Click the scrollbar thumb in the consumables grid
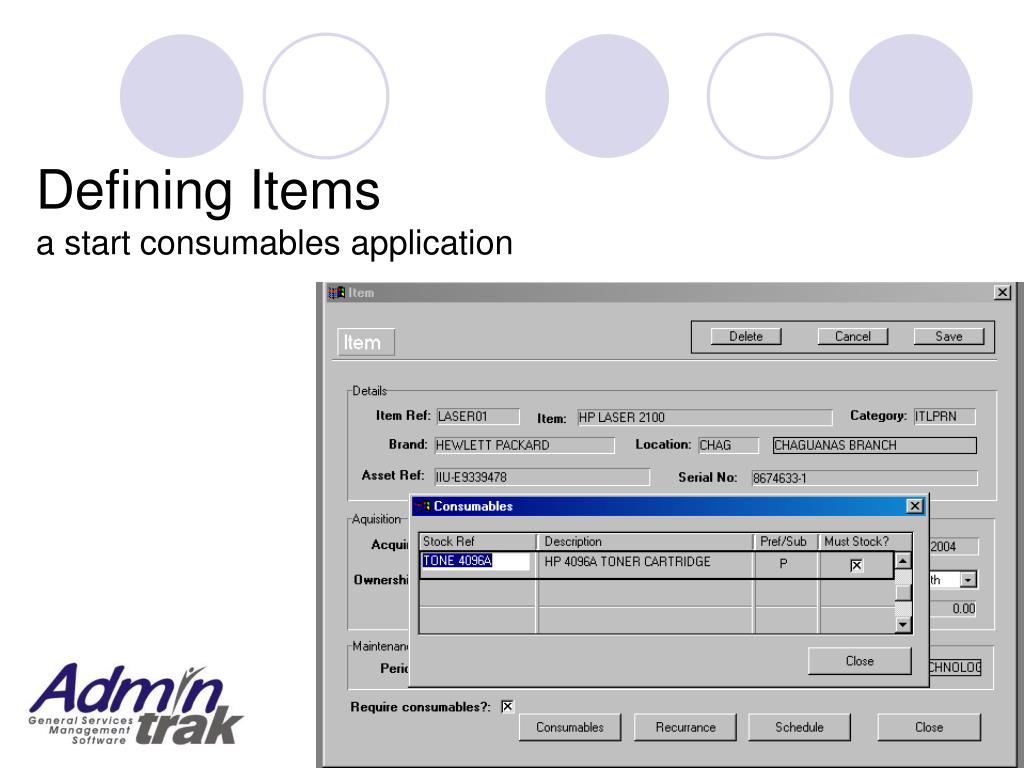 point(903,592)
